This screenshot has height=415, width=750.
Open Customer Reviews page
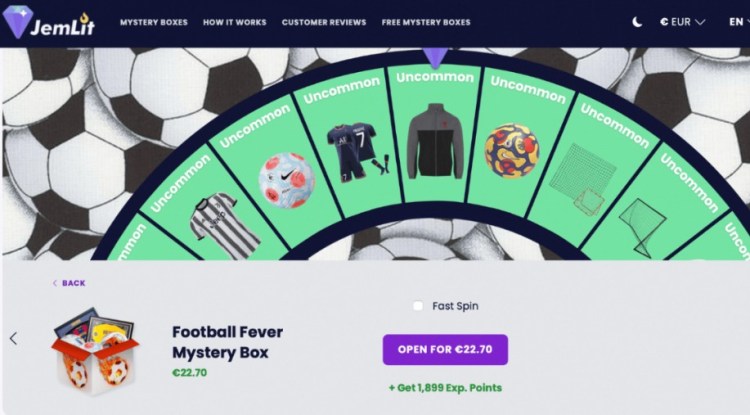coord(324,22)
